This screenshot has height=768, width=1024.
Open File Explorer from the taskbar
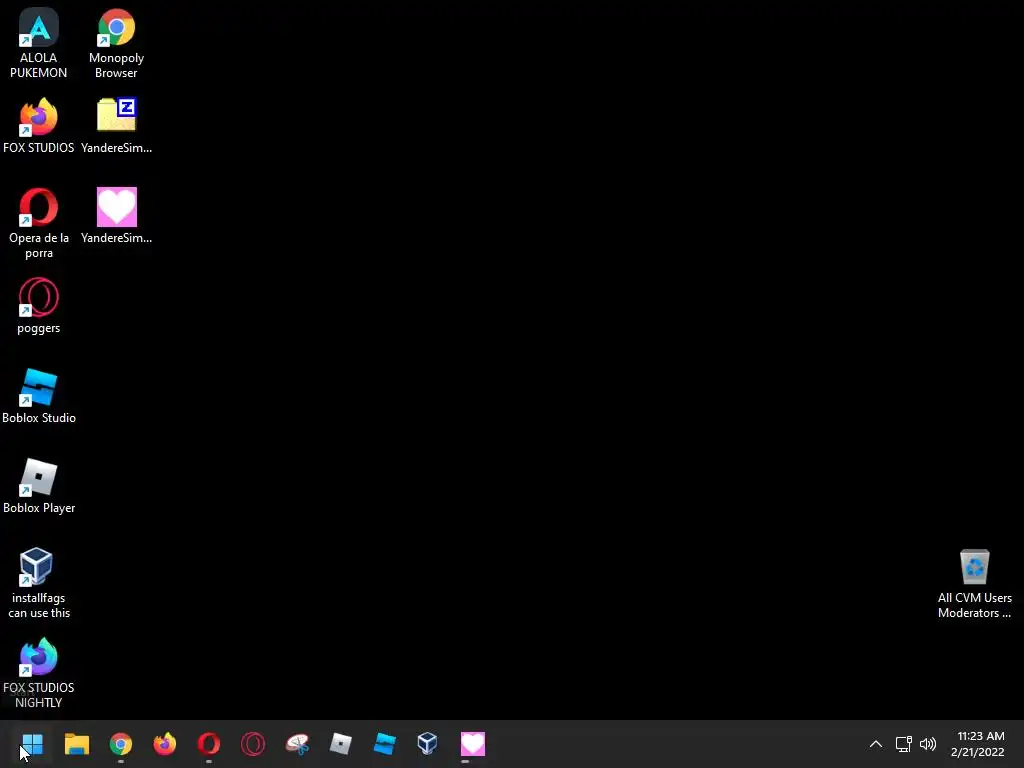point(76,744)
